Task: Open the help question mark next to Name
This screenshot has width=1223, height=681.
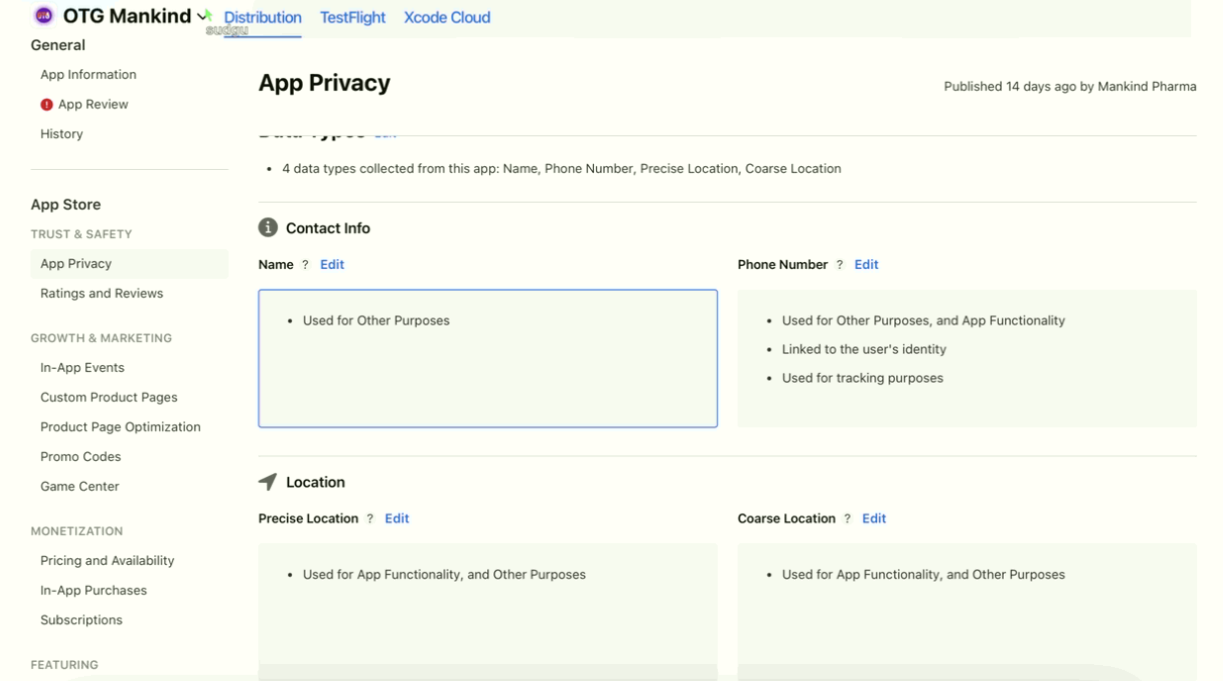Action: 306,265
